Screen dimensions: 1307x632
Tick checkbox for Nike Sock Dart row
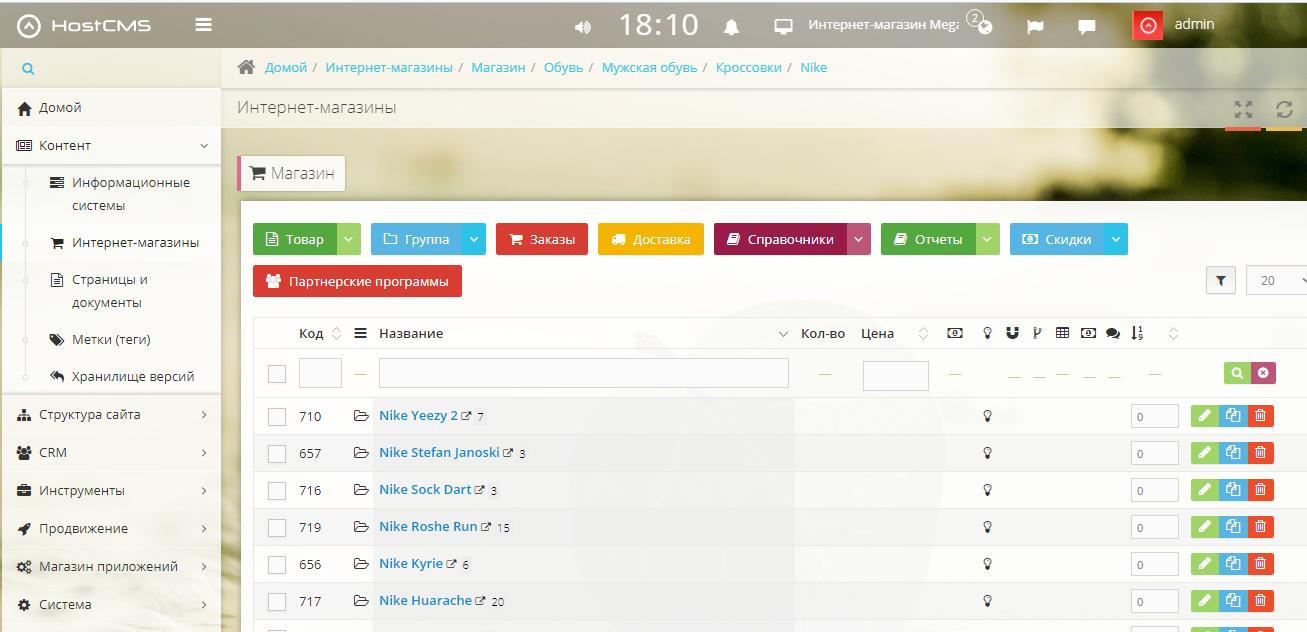[x=277, y=491]
